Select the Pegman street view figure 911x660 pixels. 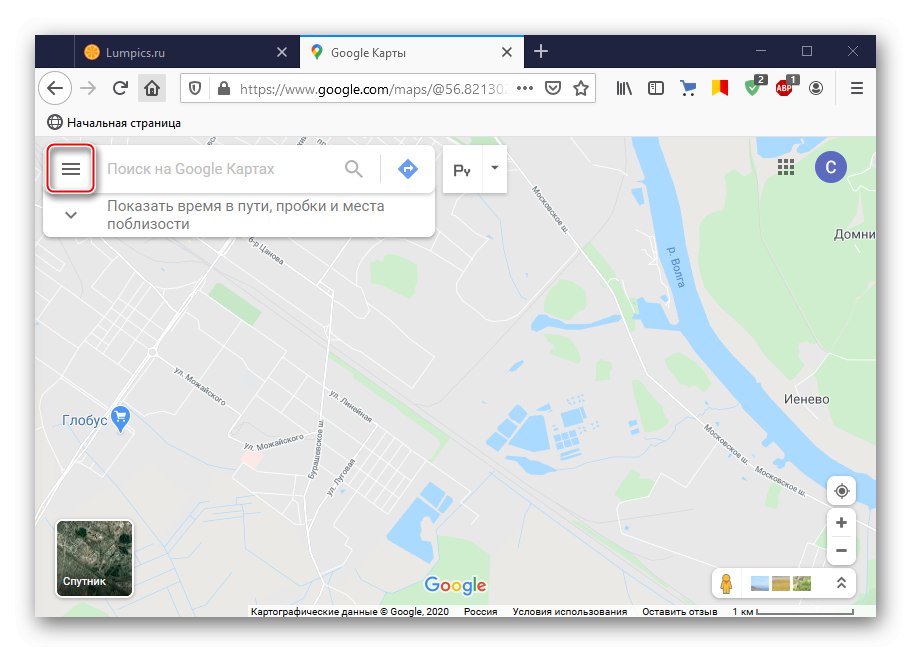pos(726,582)
